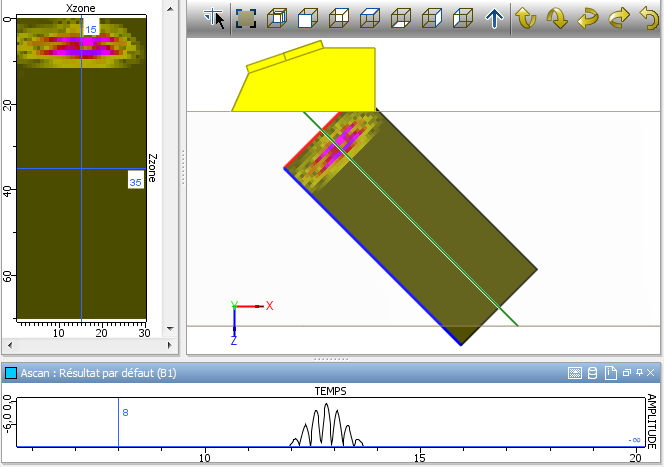This screenshot has height=467, width=664.
Task: Toggle auto-hide pin on Ascan panel
Action: click(639, 373)
